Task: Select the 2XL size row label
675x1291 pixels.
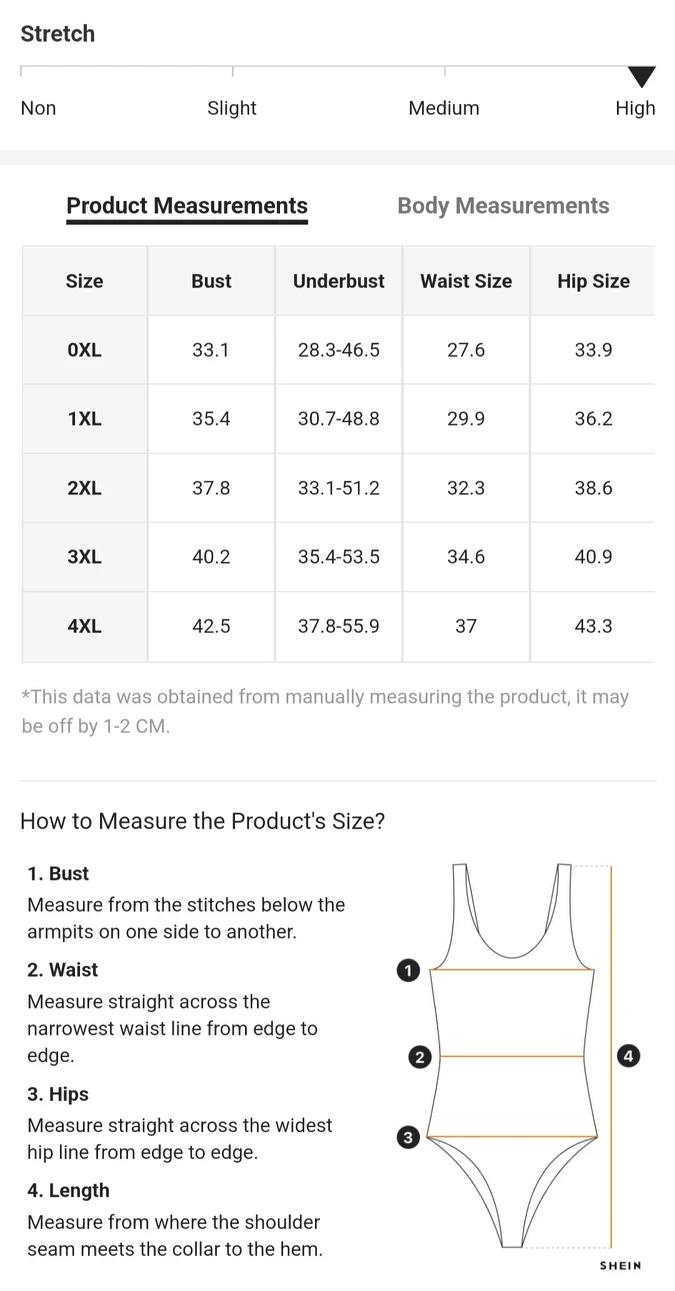Action: click(x=85, y=488)
